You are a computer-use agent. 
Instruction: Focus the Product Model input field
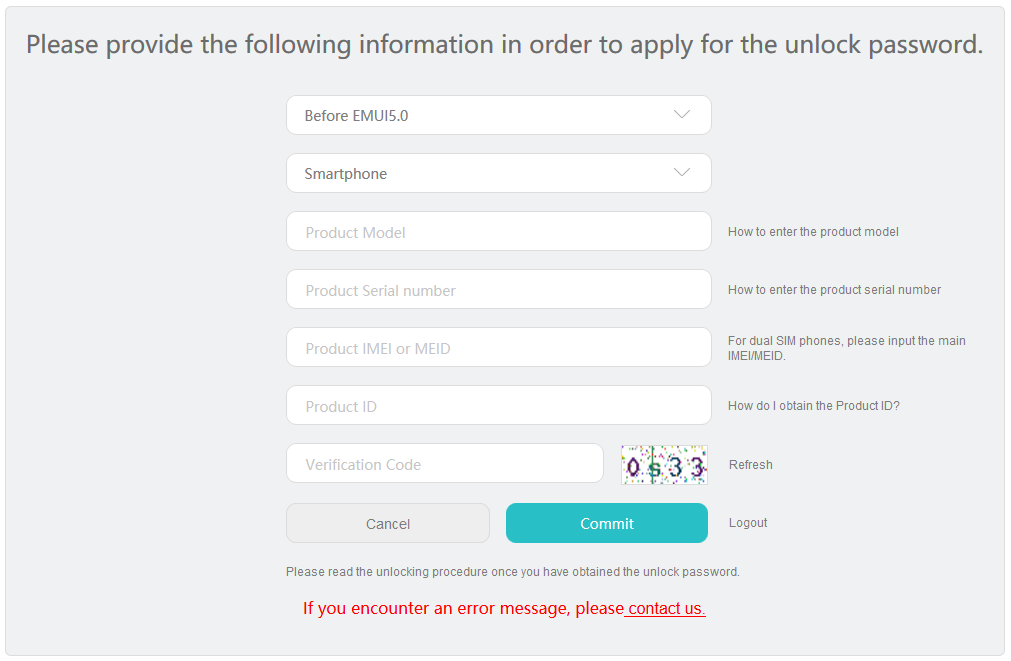tap(498, 232)
